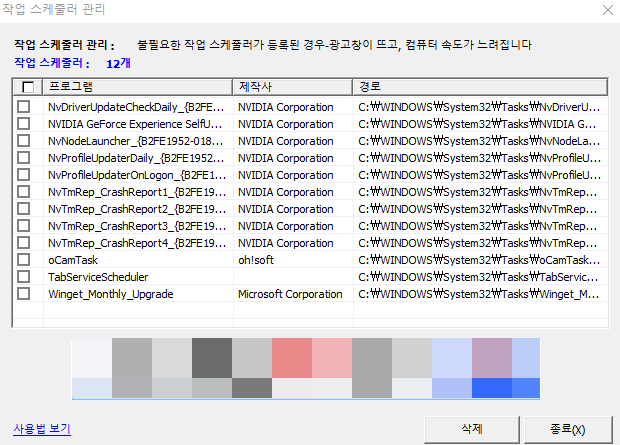Image resolution: width=620 pixels, height=445 pixels.
Task: Click the oCamTask path cell
Action: (x=479, y=260)
